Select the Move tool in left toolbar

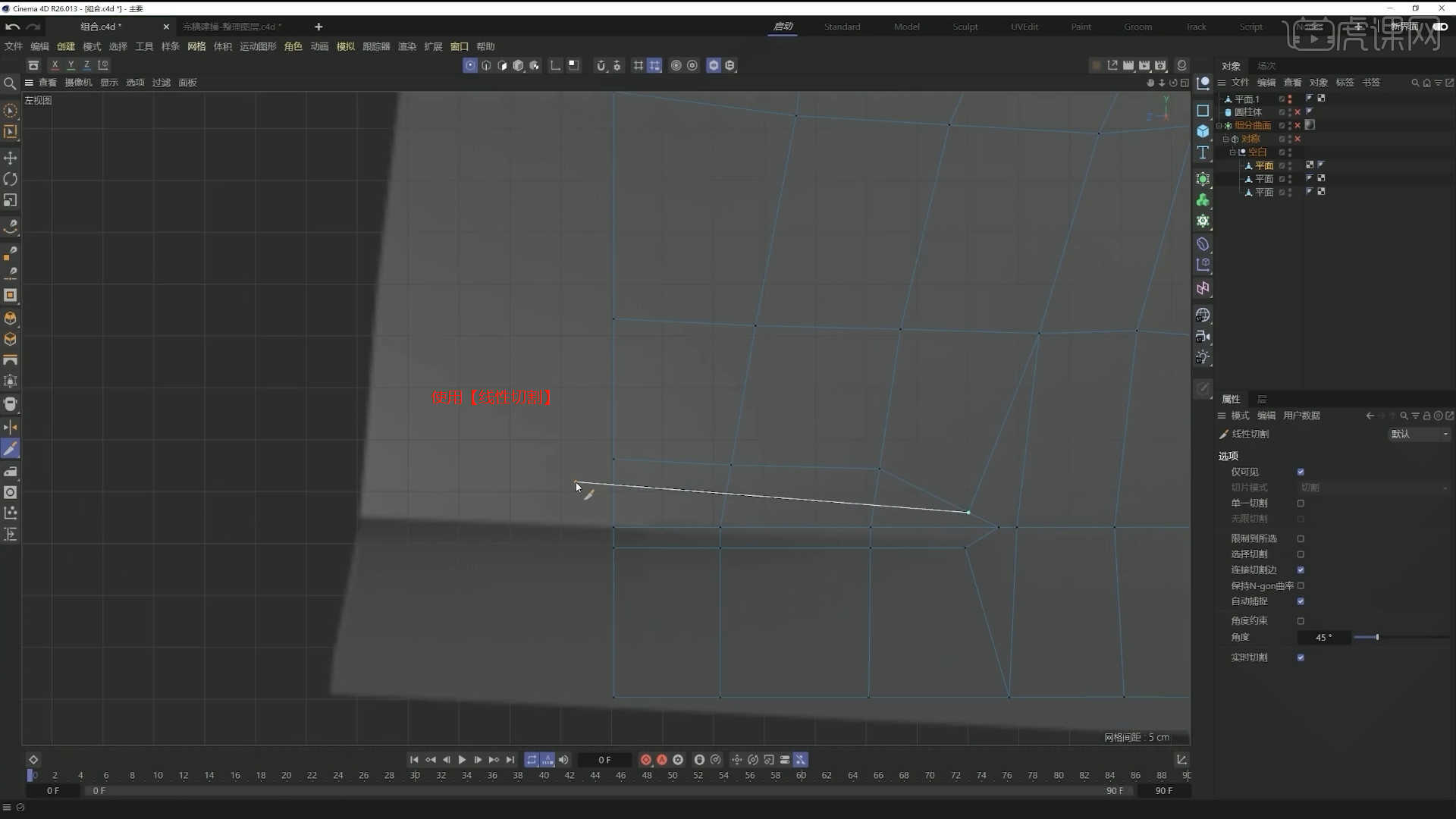[x=11, y=158]
